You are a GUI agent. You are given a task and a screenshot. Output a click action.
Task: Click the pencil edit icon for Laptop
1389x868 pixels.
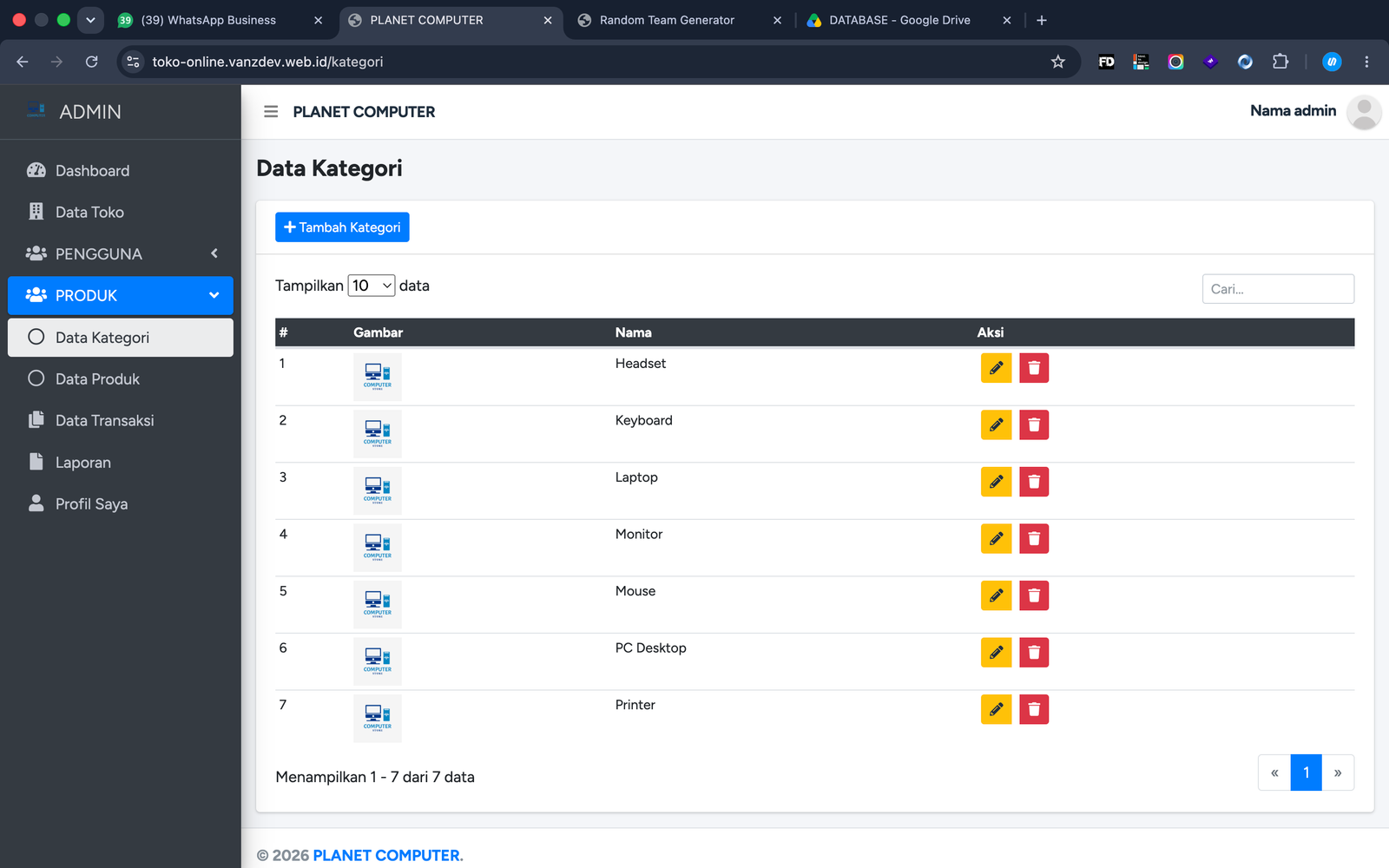click(x=996, y=482)
